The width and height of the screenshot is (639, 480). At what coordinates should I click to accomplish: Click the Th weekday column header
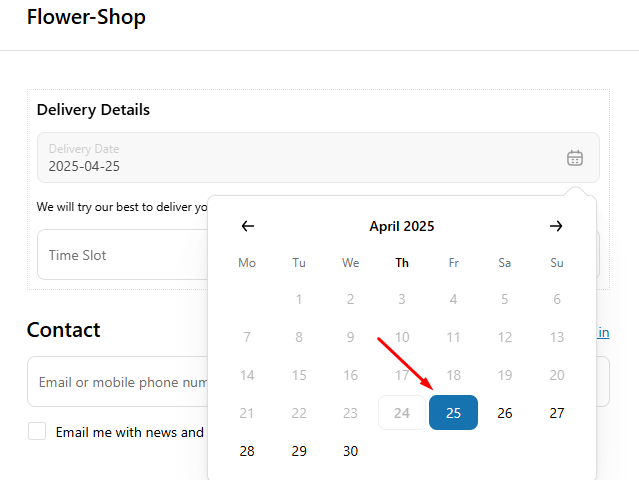(x=402, y=263)
